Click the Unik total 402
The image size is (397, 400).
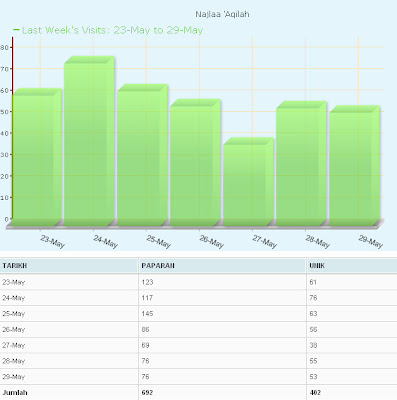click(315, 393)
